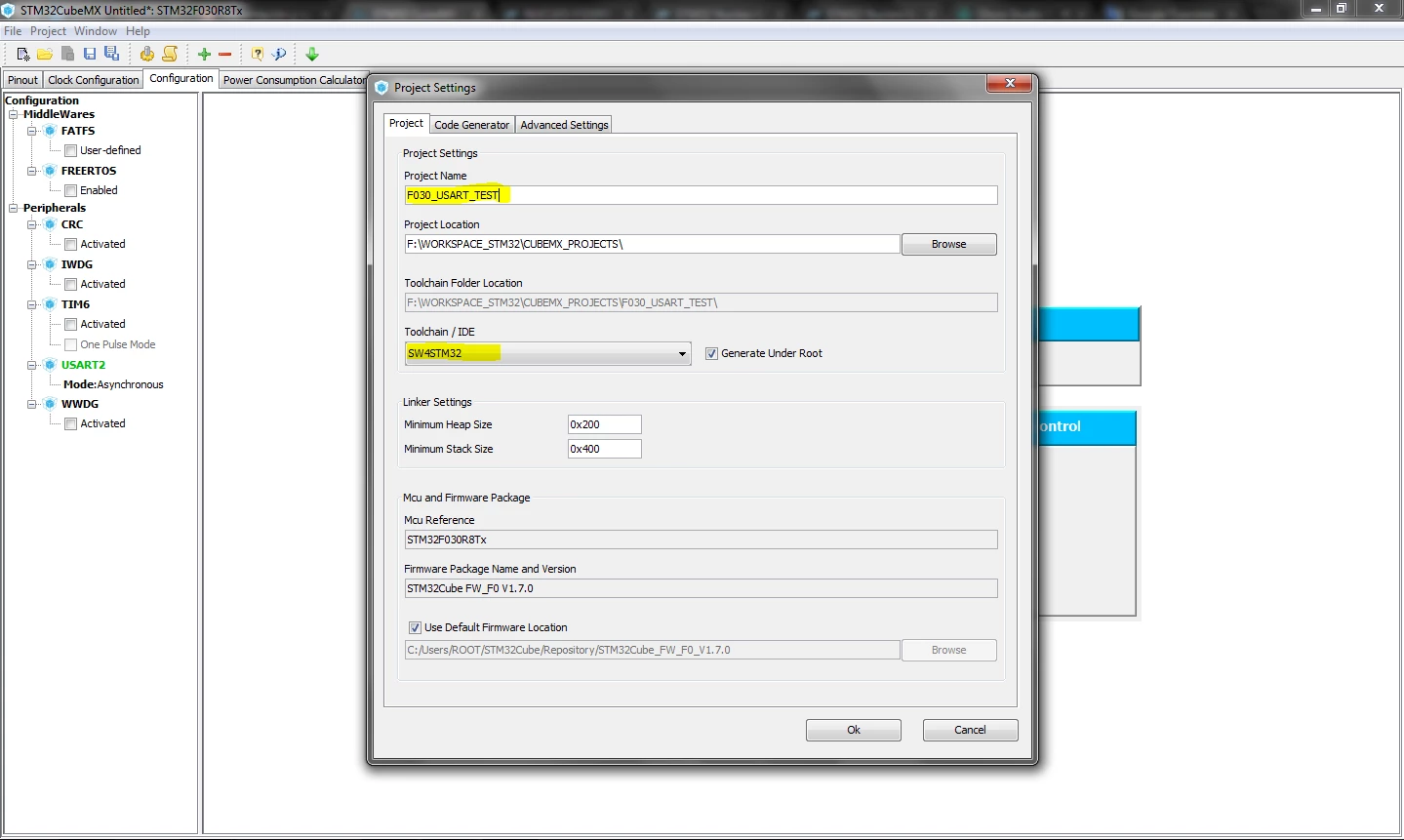Click the Generate Report scroll icon
This screenshot has height=840, width=1404.
point(170,54)
